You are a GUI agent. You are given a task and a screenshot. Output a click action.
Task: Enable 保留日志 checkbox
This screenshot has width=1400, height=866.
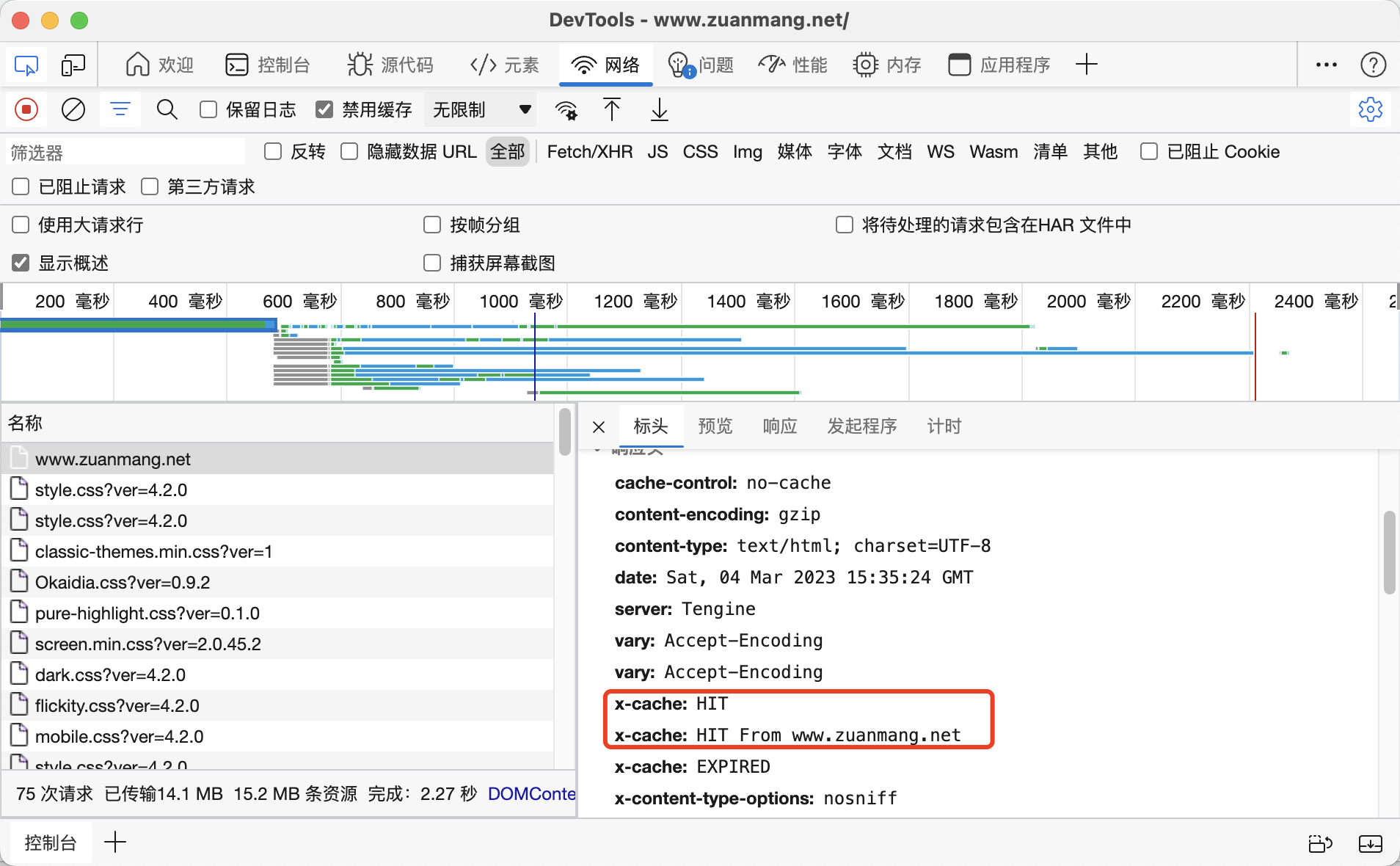tap(208, 109)
